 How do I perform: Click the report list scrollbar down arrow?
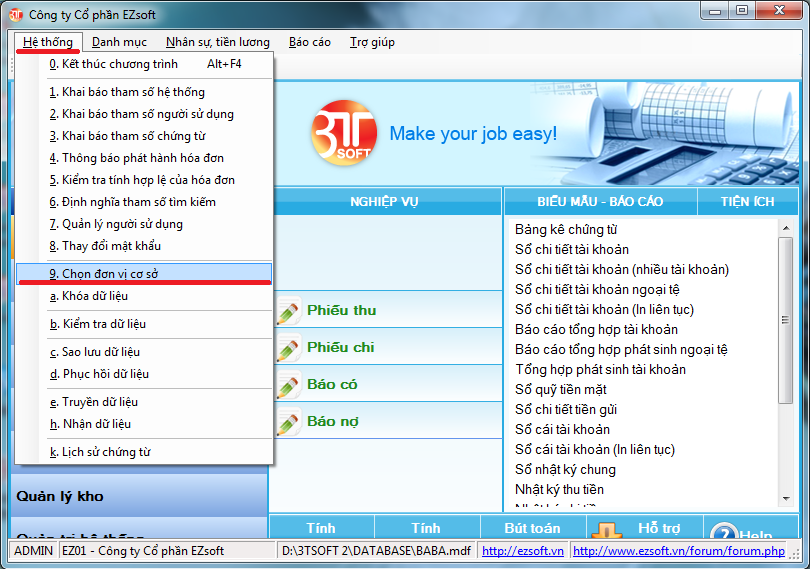coord(788,497)
